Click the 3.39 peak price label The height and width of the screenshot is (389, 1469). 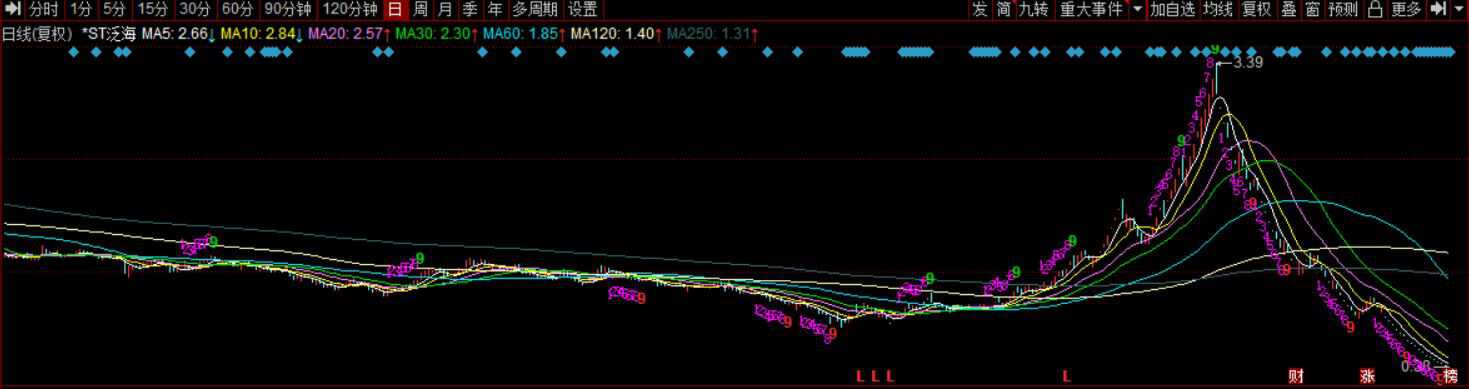tap(1249, 62)
